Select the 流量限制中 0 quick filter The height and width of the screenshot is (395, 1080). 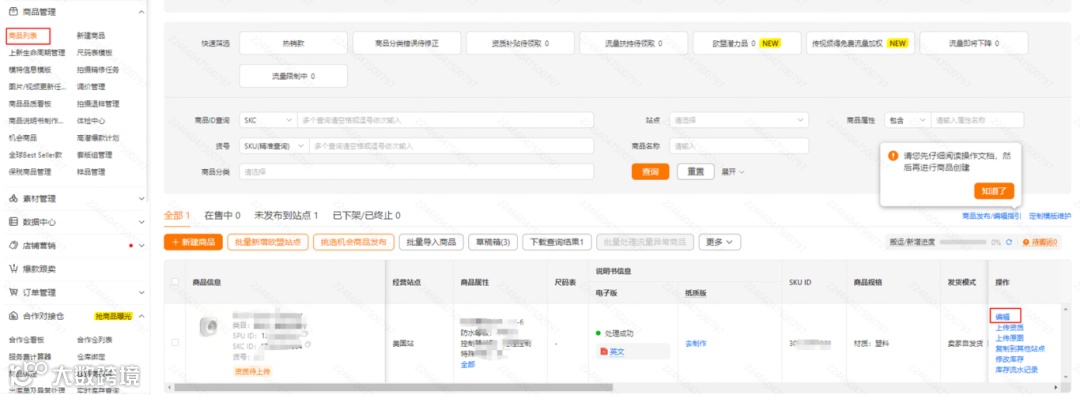[x=293, y=76]
